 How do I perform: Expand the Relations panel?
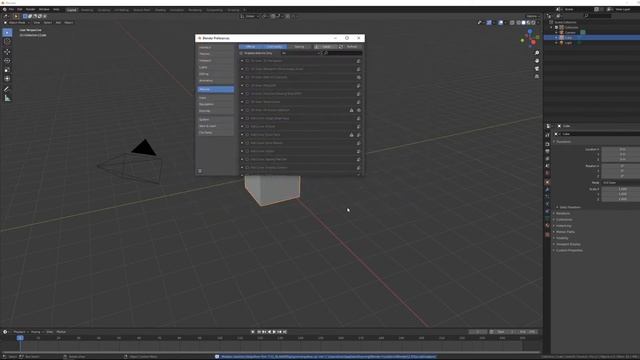click(x=562, y=213)
